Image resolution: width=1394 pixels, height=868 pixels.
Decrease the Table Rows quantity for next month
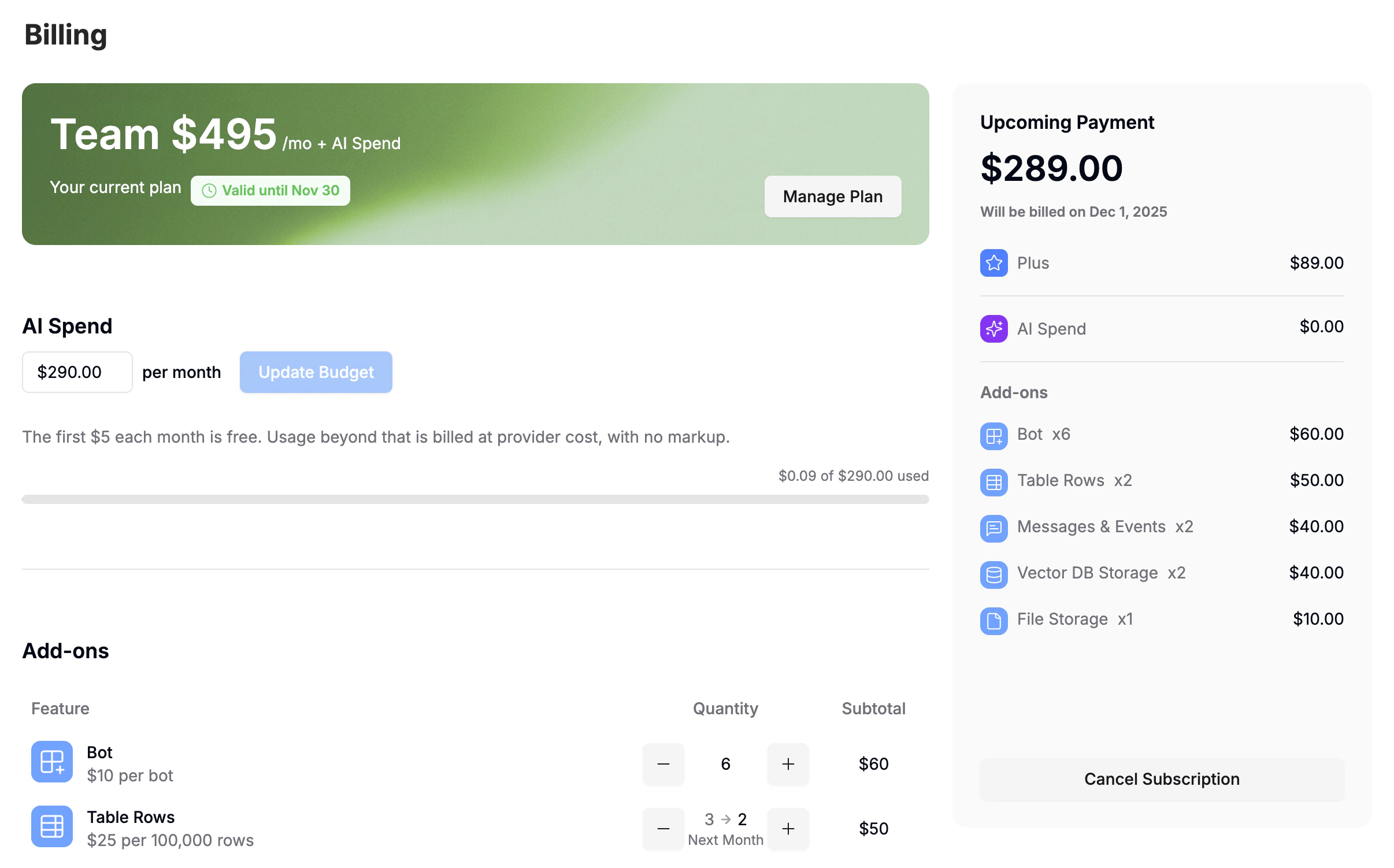point(663,829)
